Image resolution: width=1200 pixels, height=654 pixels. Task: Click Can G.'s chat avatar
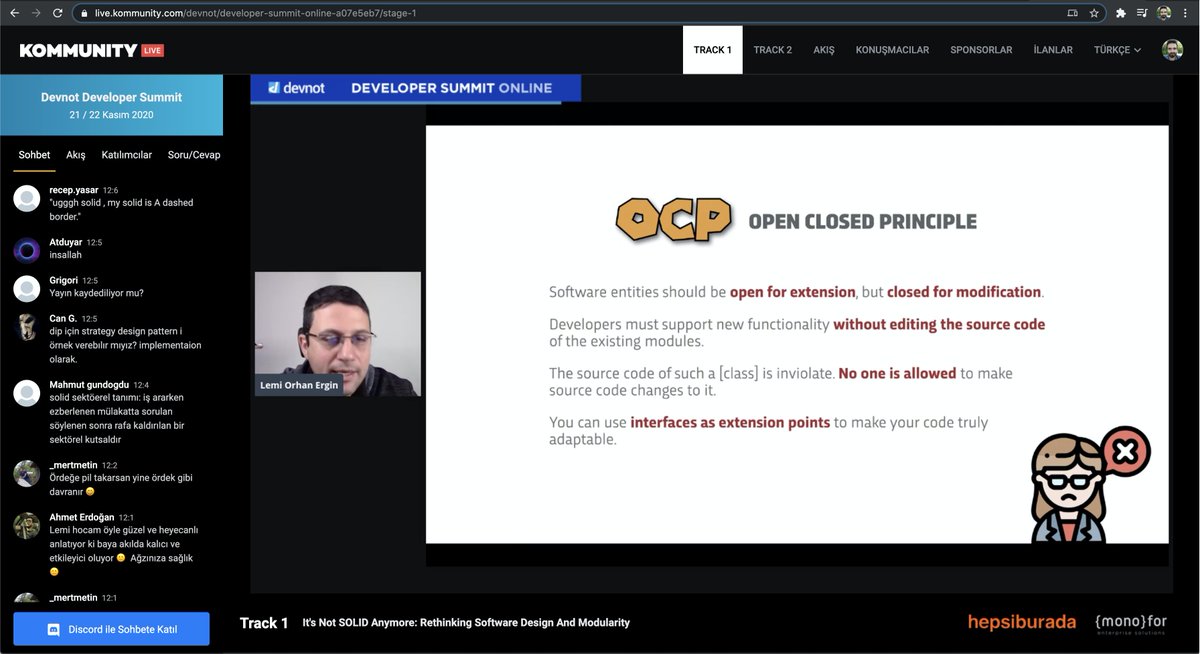(x=27, y=326)
